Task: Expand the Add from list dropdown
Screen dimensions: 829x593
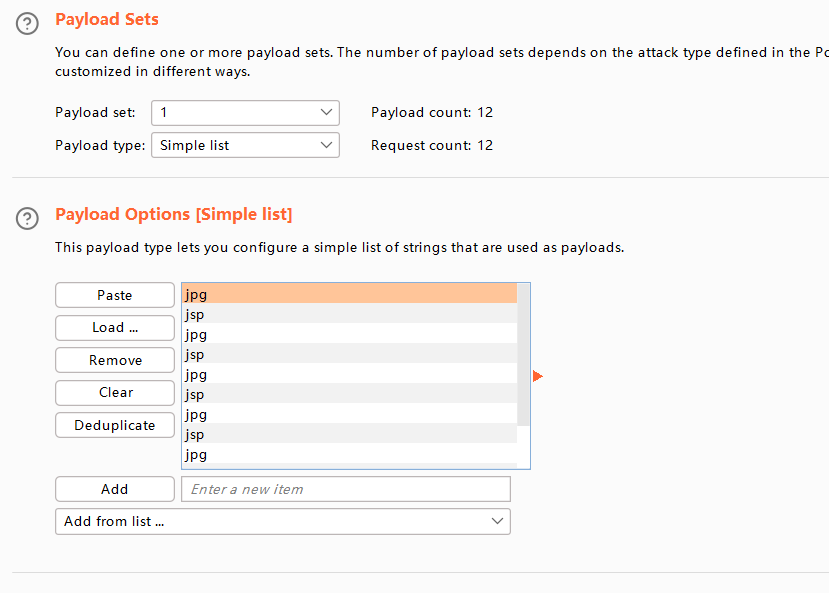Action: 282,521
